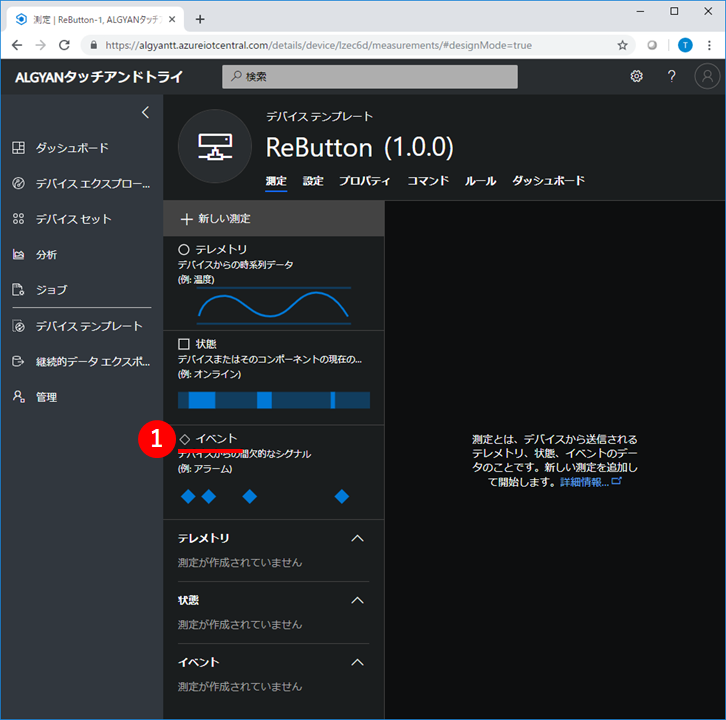Screen dimensions: 726x720
Task: Click the ReButton device template image
Action: point(215,147)
